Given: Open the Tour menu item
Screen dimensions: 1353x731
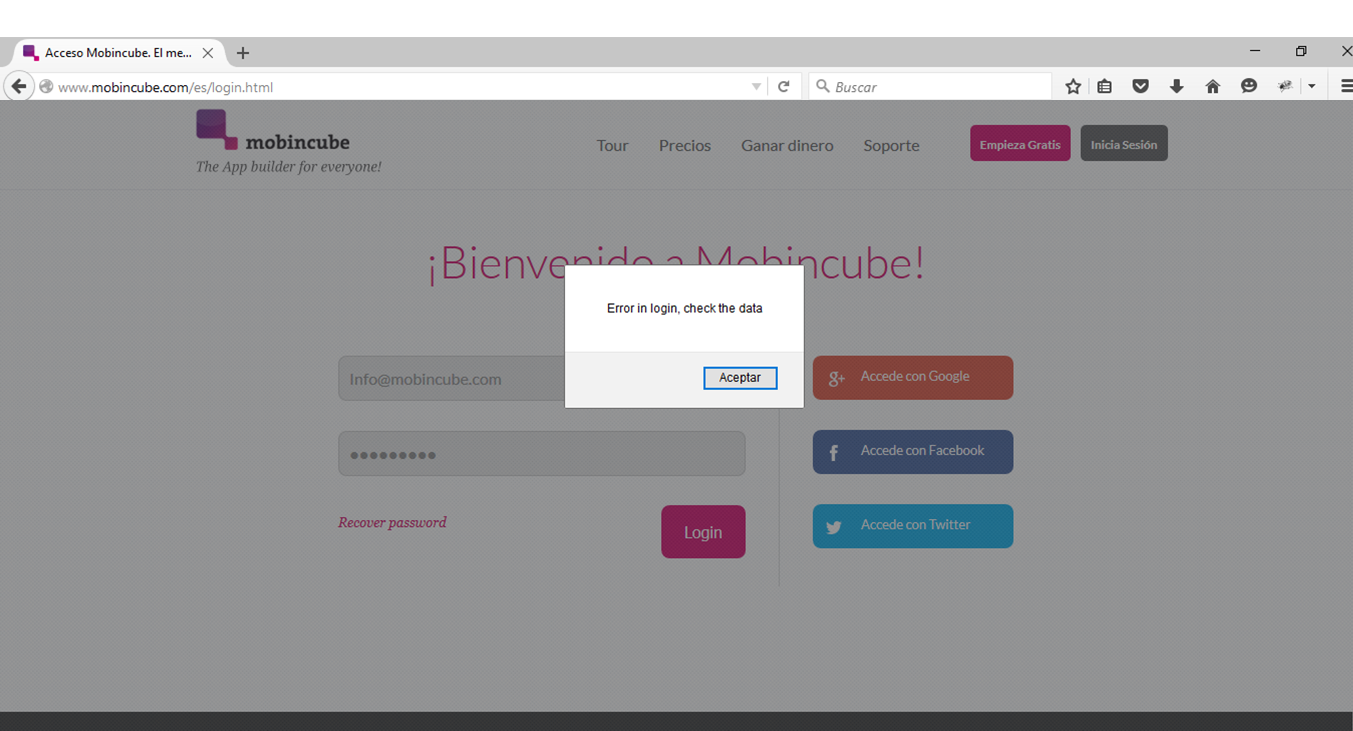Looking at the screenshot, I should [x=612, y=145].
